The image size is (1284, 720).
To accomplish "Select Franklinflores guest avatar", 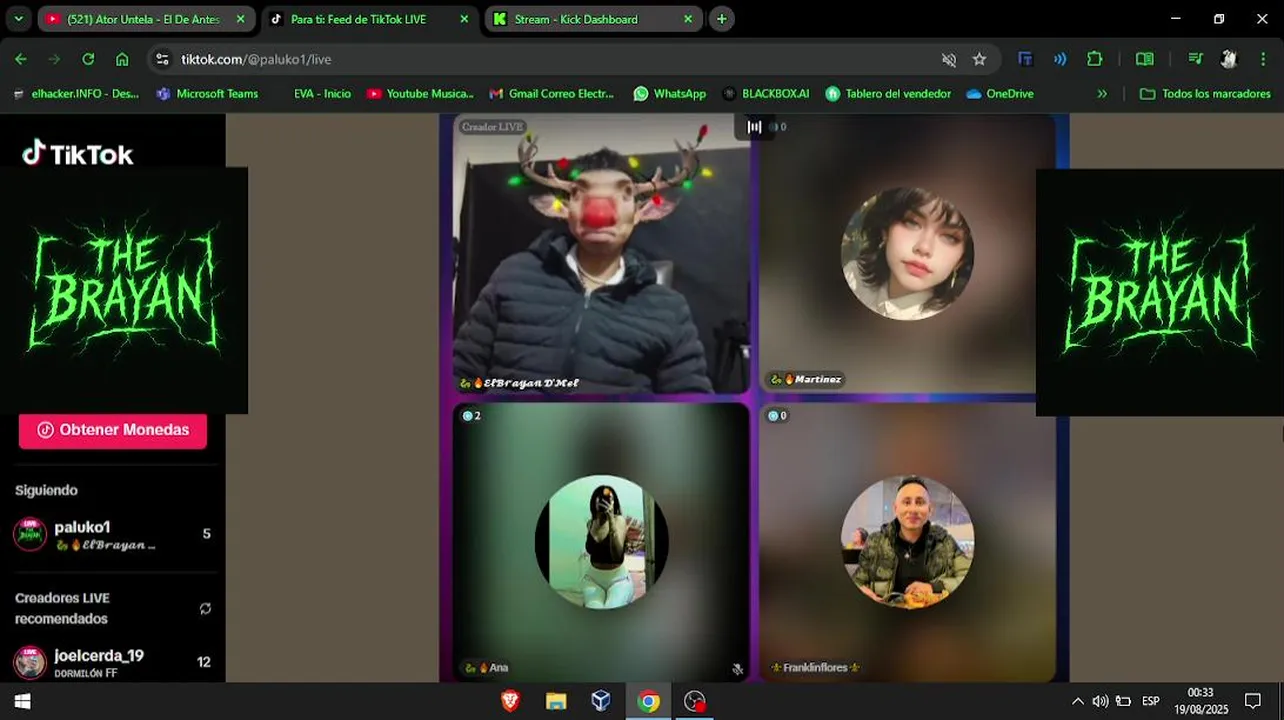I will click(907, 542).
